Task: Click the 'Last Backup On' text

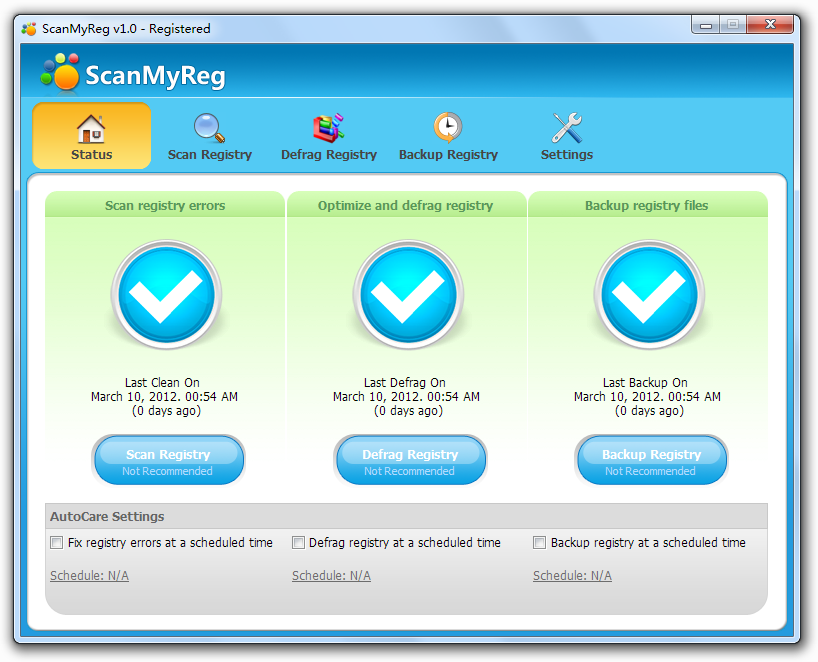Action: click(x=645, y=382)
